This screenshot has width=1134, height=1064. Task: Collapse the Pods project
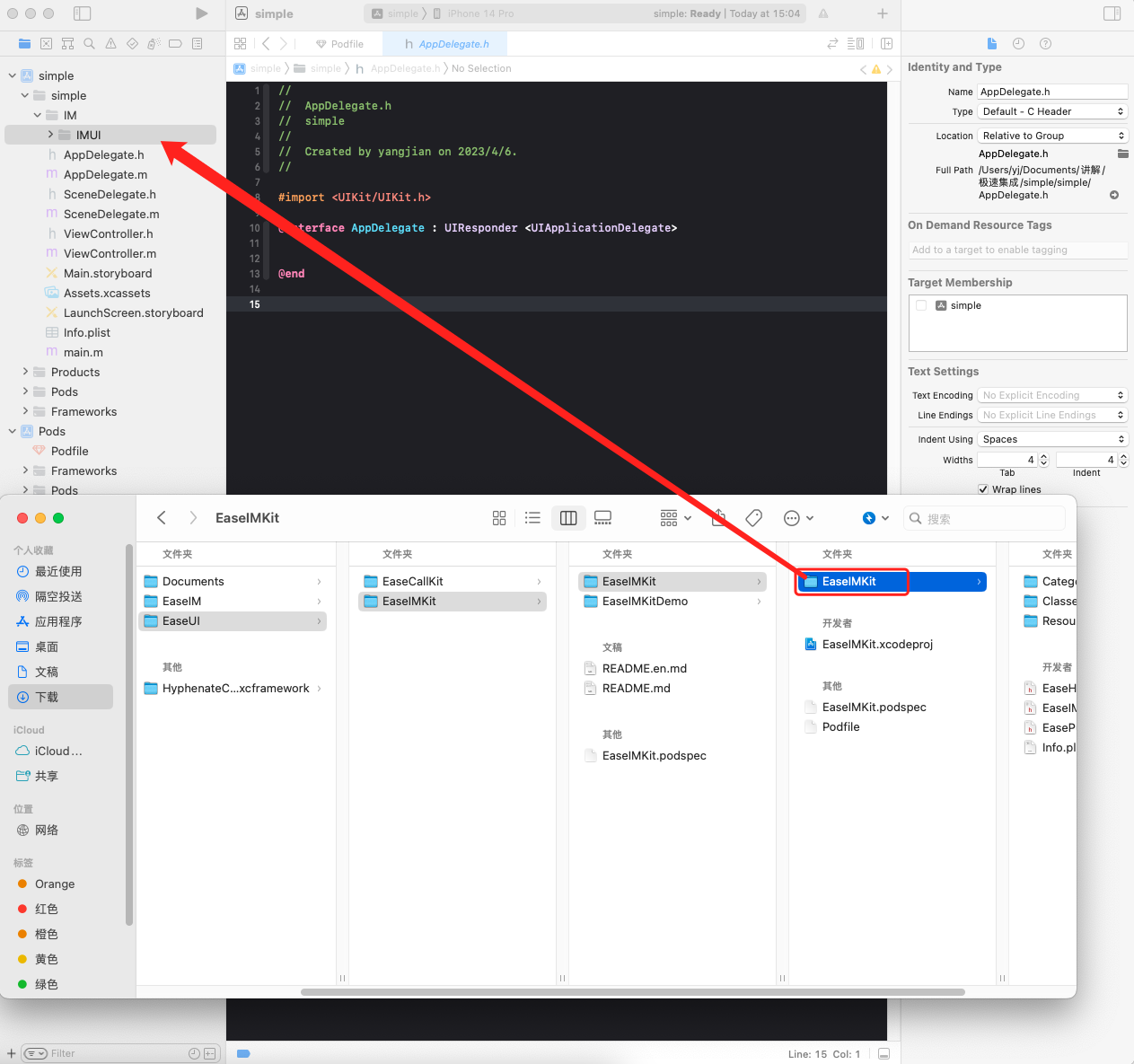13,431
